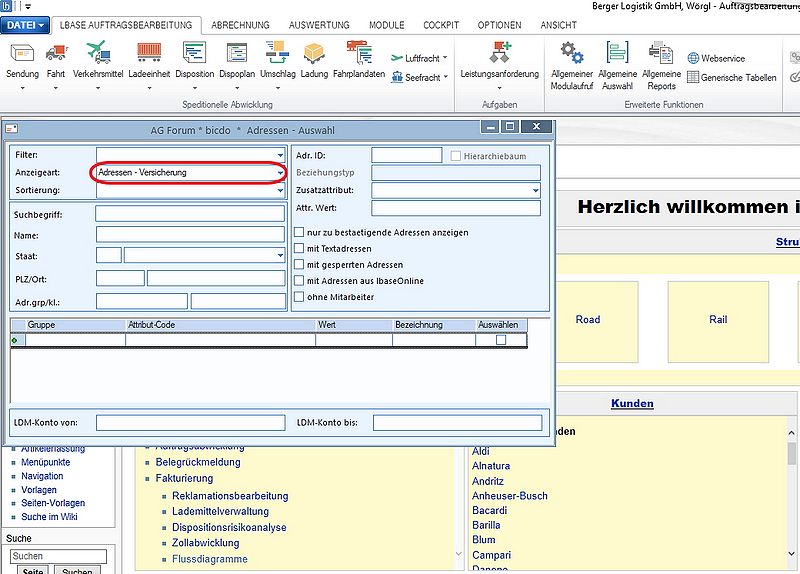
Task: Click the wiki Suchen search box
Action: (x=58, y=556)
